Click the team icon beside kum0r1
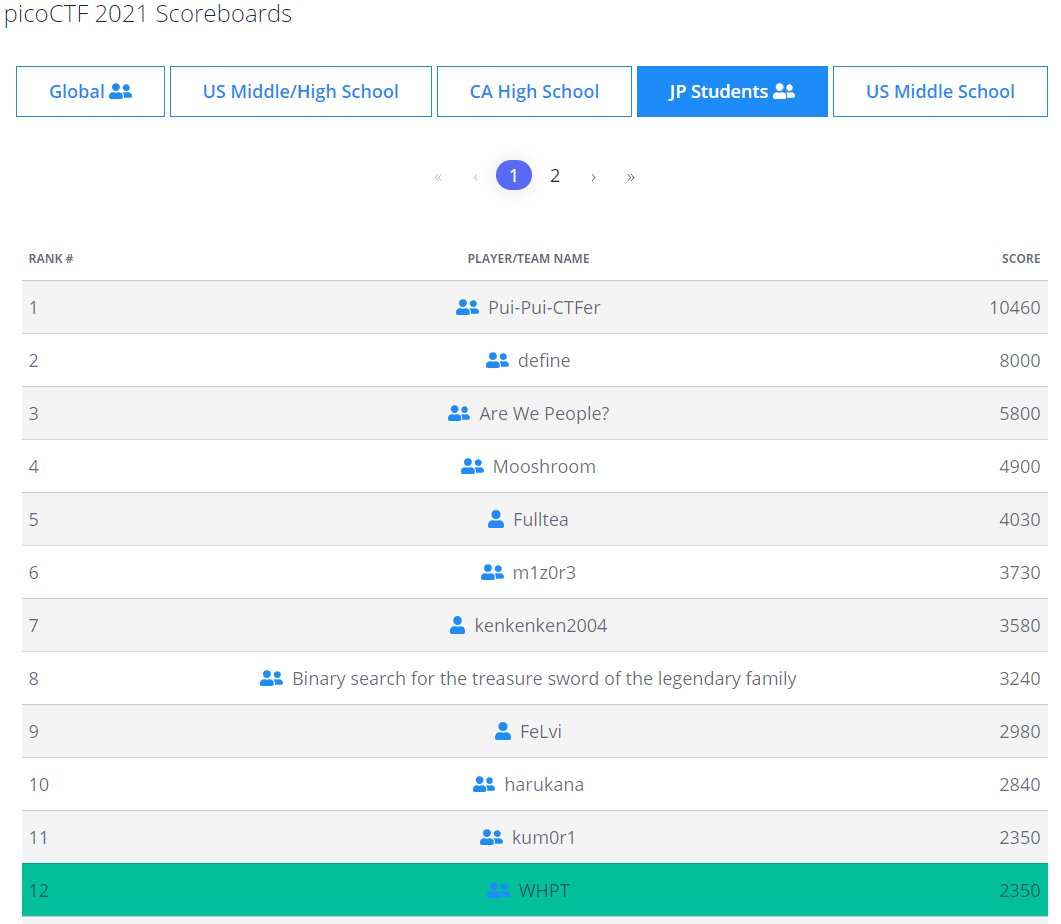1061x924 pixels. [491, 837]
